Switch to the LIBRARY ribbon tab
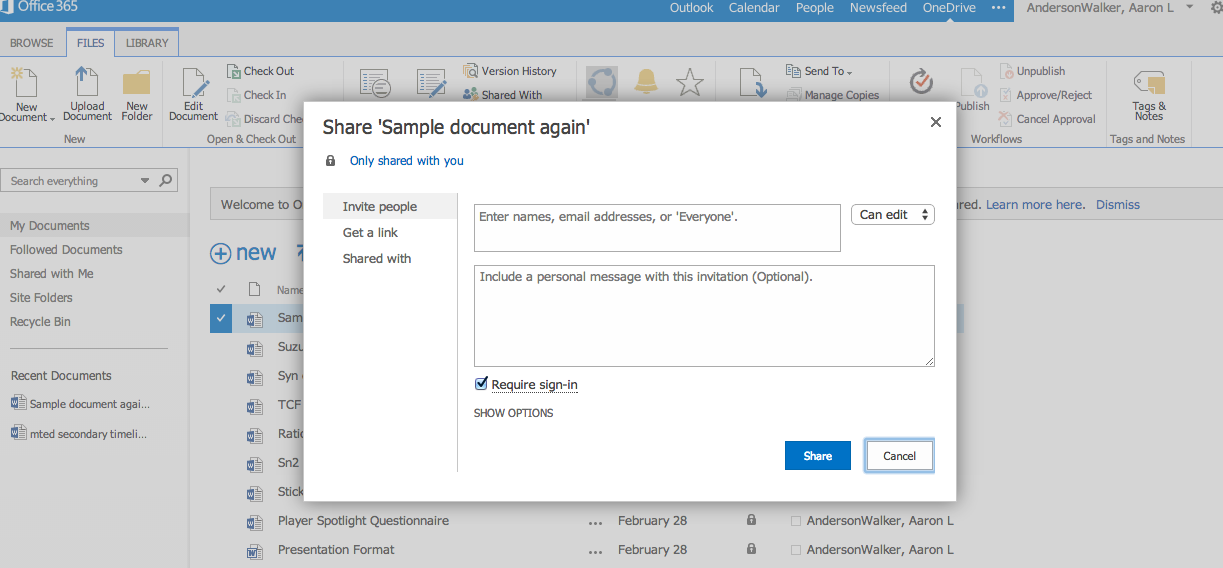1223x568 pixels. (147, 43)
